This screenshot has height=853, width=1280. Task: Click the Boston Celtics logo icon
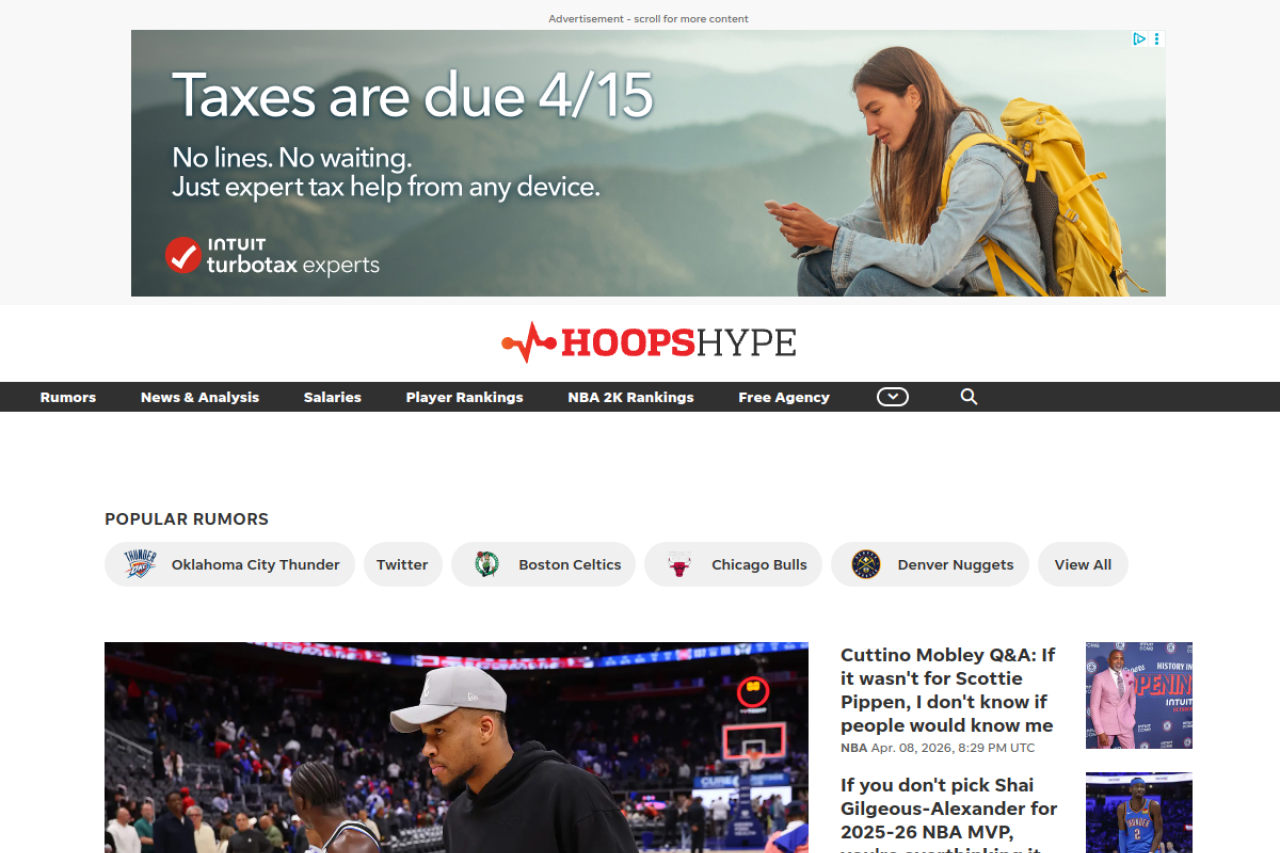click(x=487, y=564)
